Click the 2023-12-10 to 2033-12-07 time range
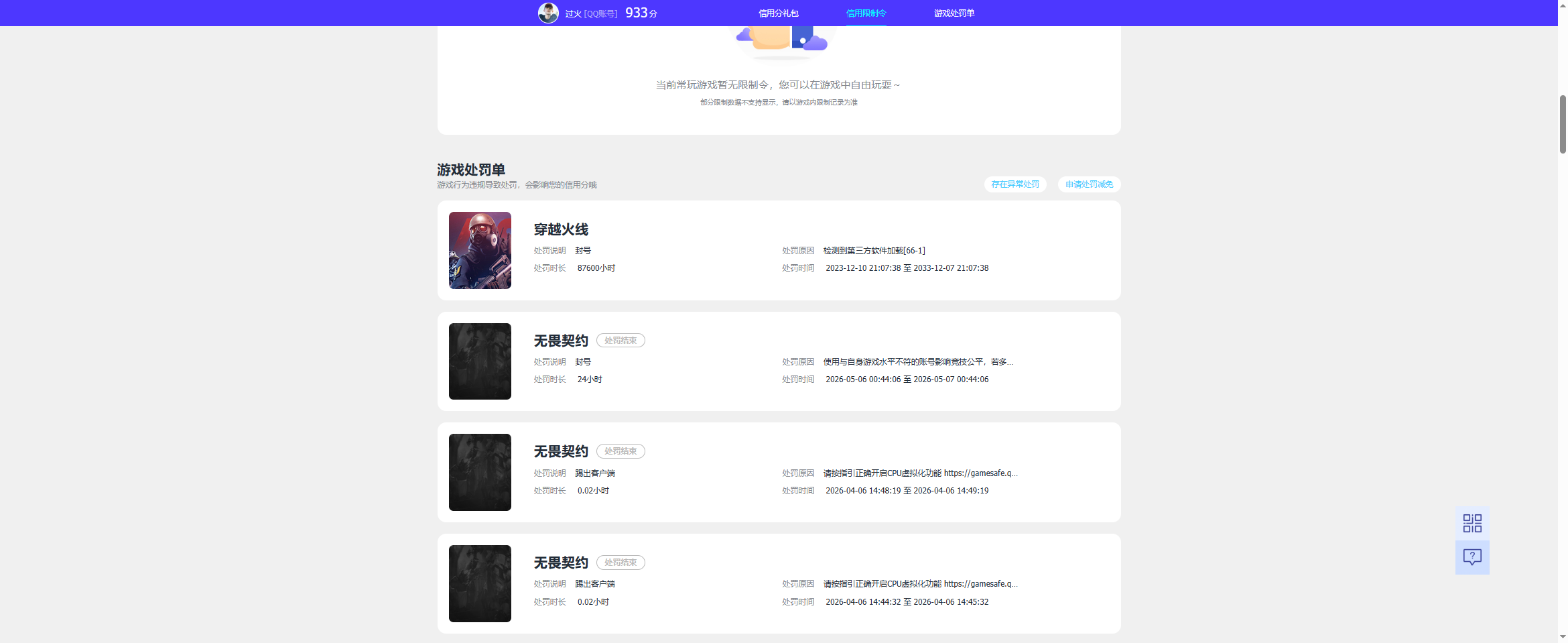The image size is (1568, 643). tap(907, 268)
